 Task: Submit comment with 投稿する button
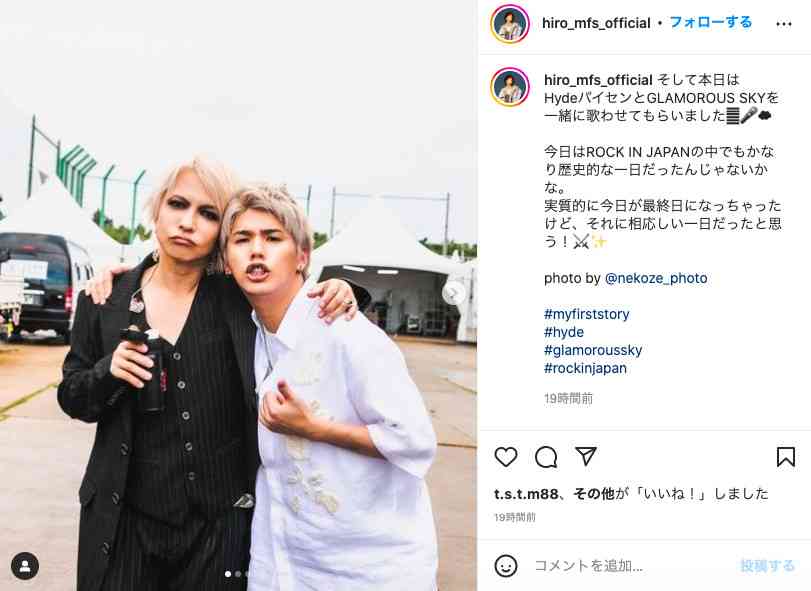point(767,566)
